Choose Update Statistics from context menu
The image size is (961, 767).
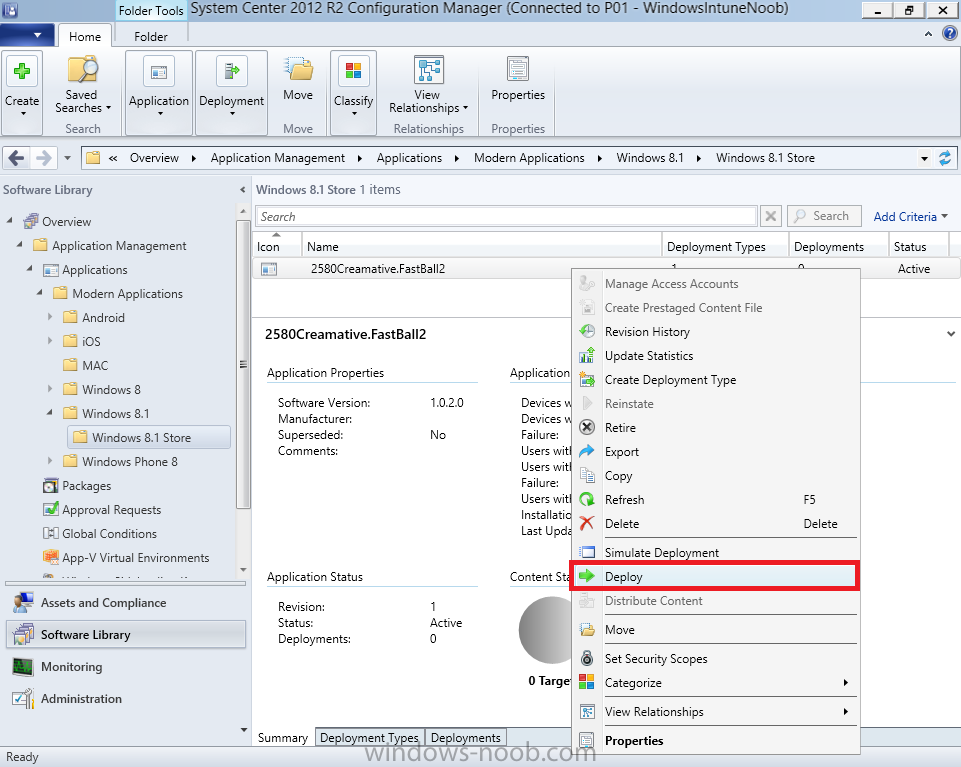[x=715, y=356]
